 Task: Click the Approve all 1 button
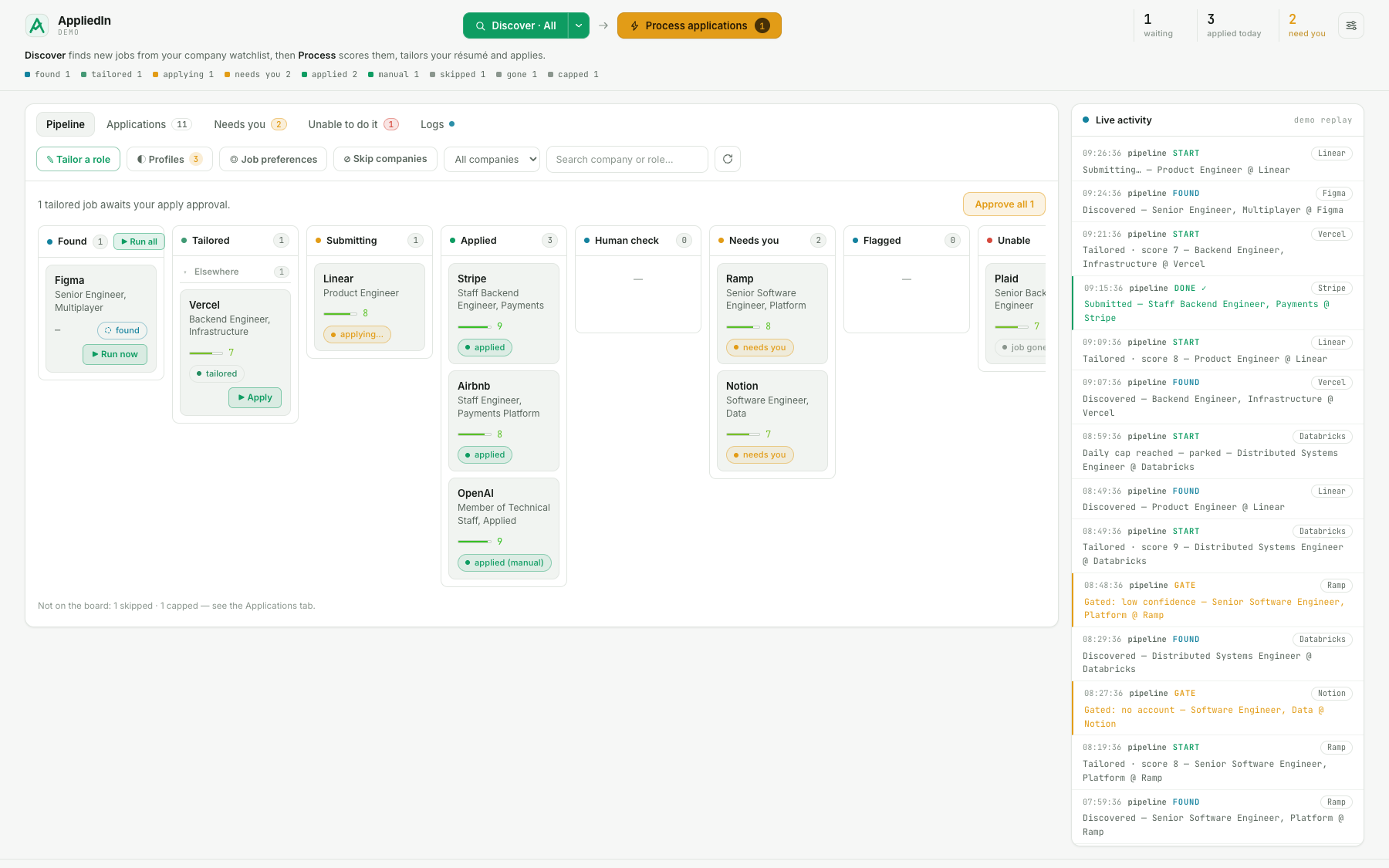[1004, 204]
